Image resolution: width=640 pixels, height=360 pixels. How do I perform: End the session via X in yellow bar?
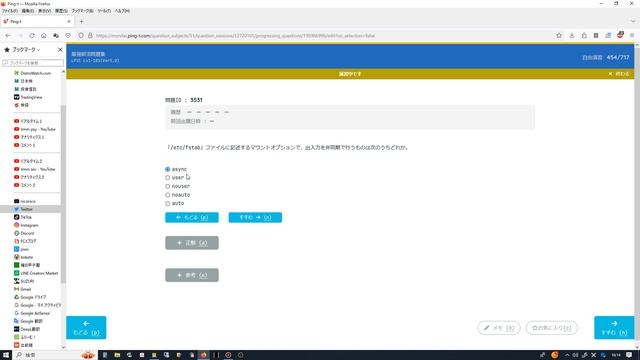click(x=619, y=74)
